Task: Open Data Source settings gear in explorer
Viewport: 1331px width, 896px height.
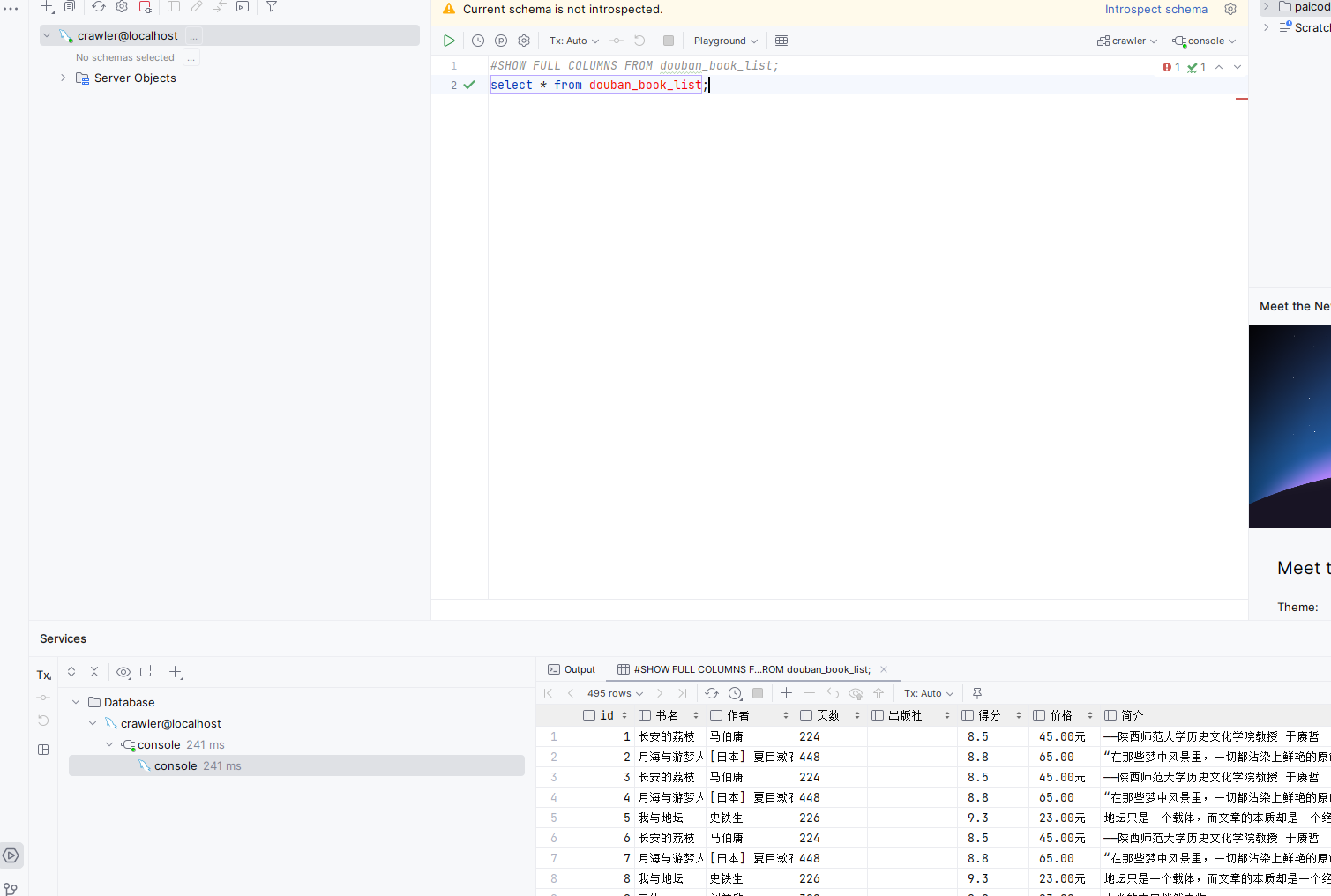Action: point(122,6)
